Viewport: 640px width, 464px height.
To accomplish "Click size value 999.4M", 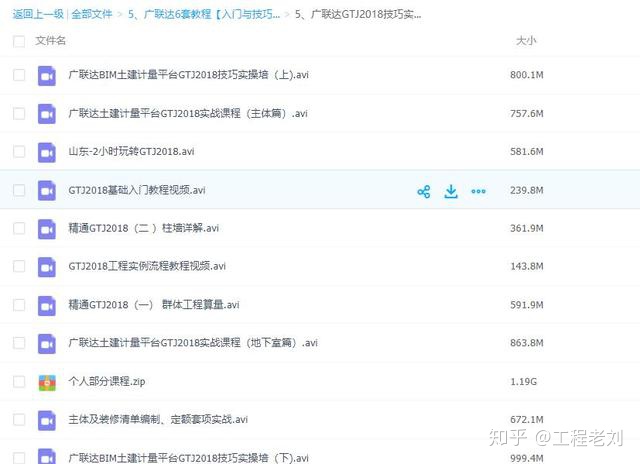I will click(x=527, y=458).
